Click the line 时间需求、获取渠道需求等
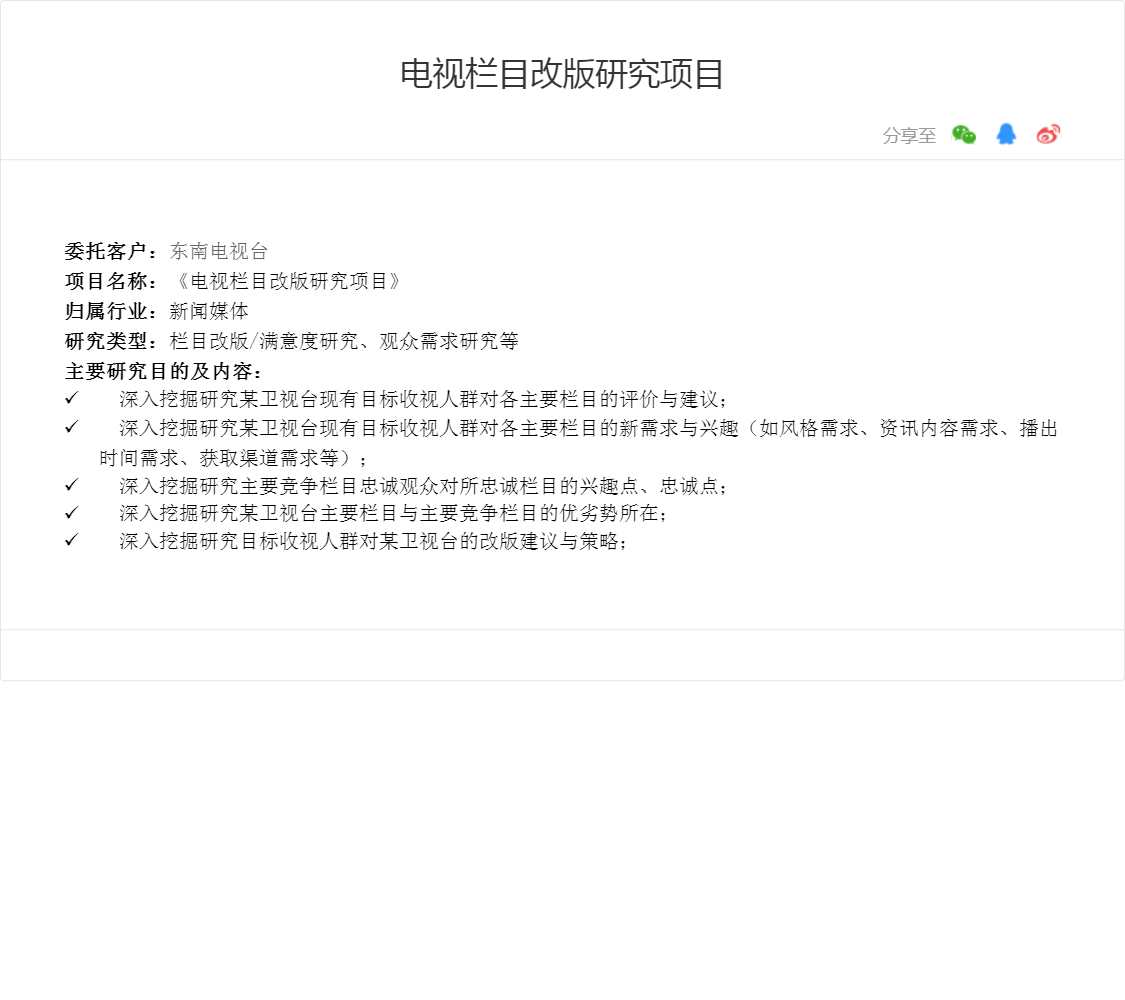This screenshot has height=1000, width=1125. pyautogui.click(x=232, y=458)
